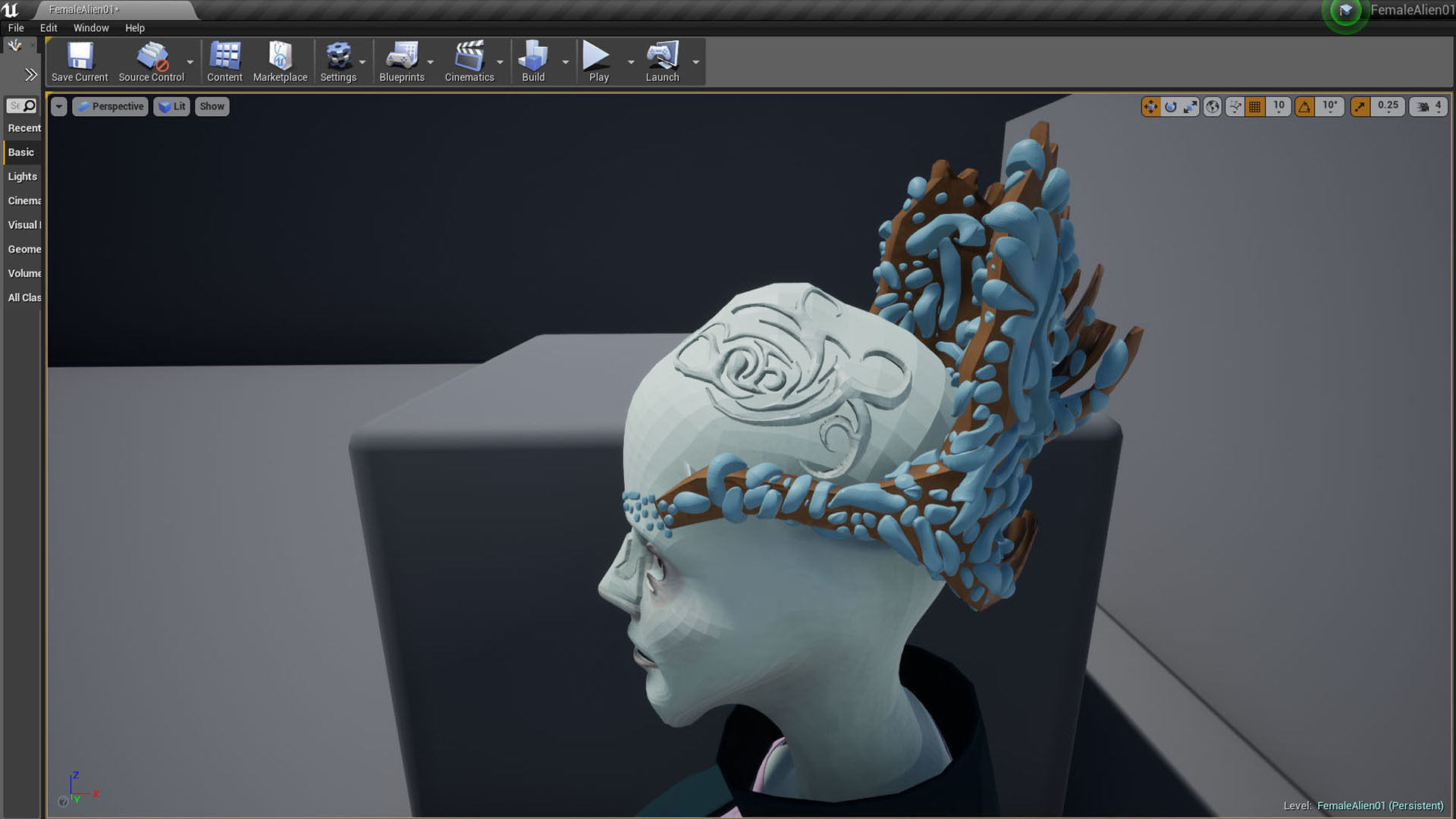Open the Content browser button
This screenshot has width=1456, height=819.
tap(224, 62)
